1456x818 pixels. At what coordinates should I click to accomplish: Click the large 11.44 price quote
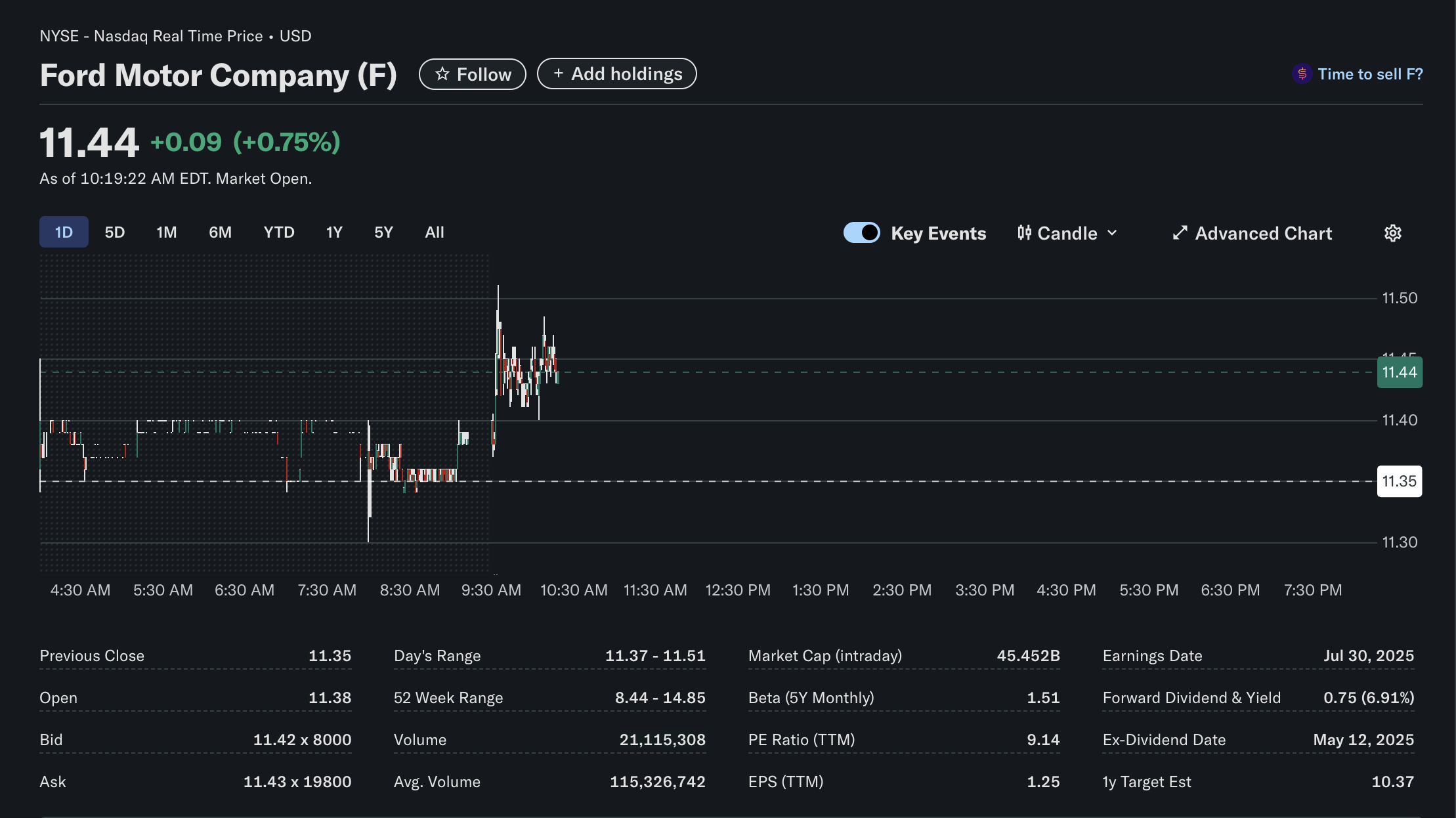point(89,142)
